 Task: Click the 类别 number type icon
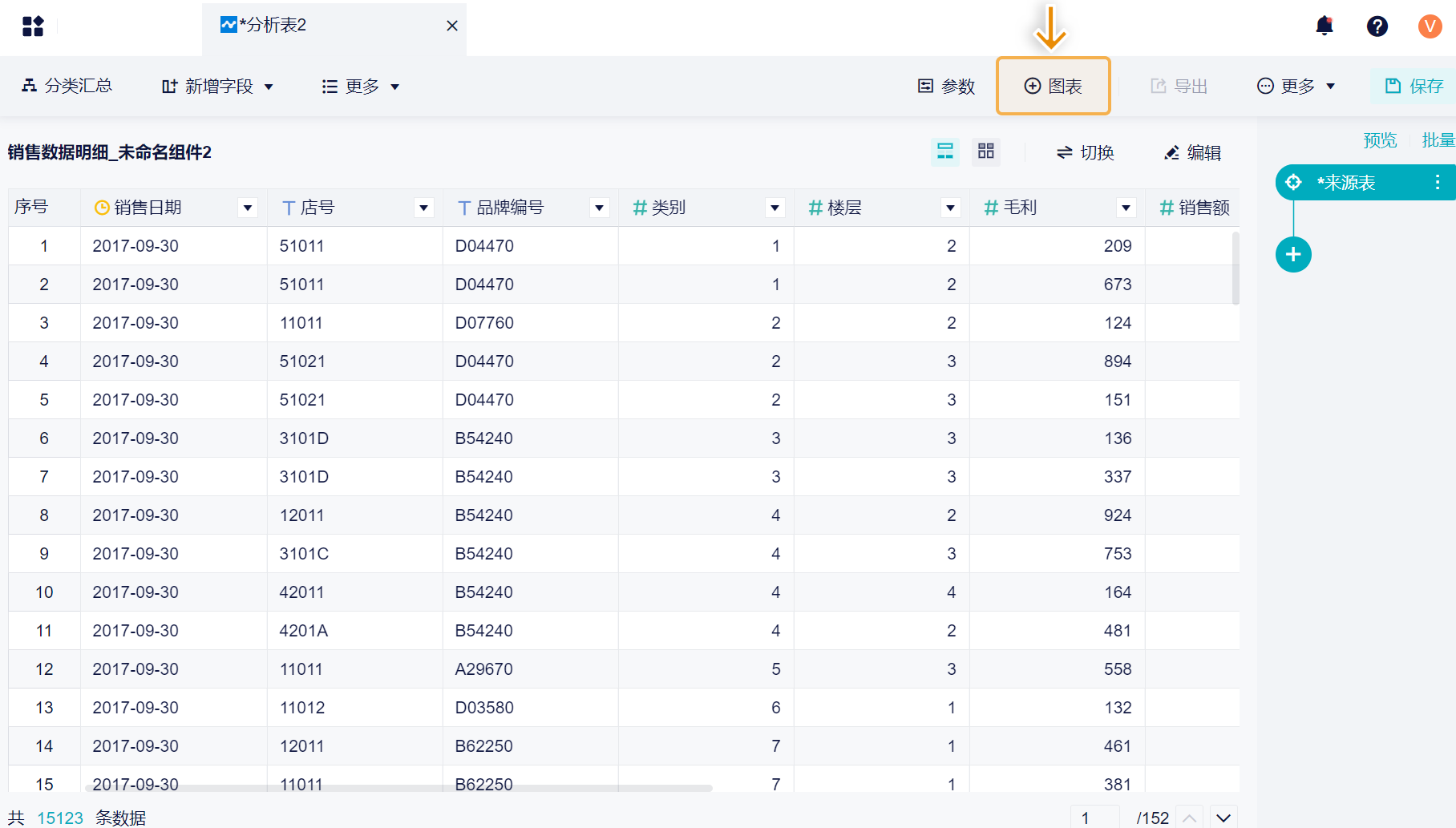click(640, 208)
